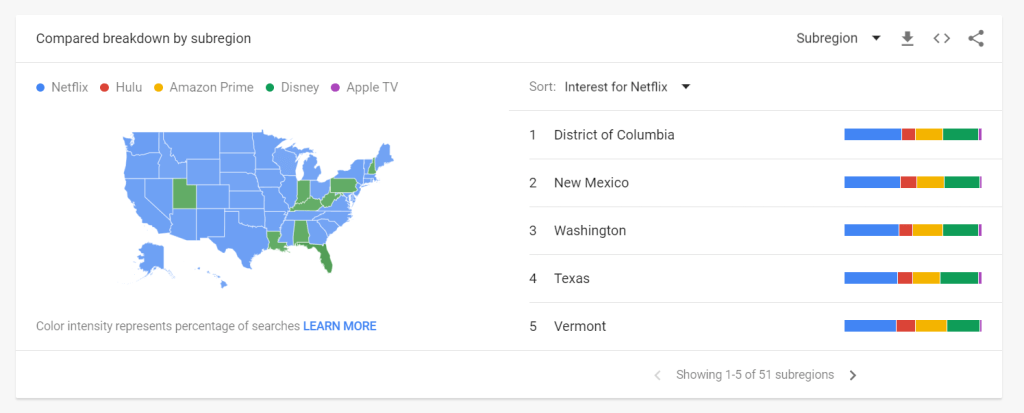The image size is (1024, 413).
Task: Click the previous page arrow
Action: coord(657,375)
